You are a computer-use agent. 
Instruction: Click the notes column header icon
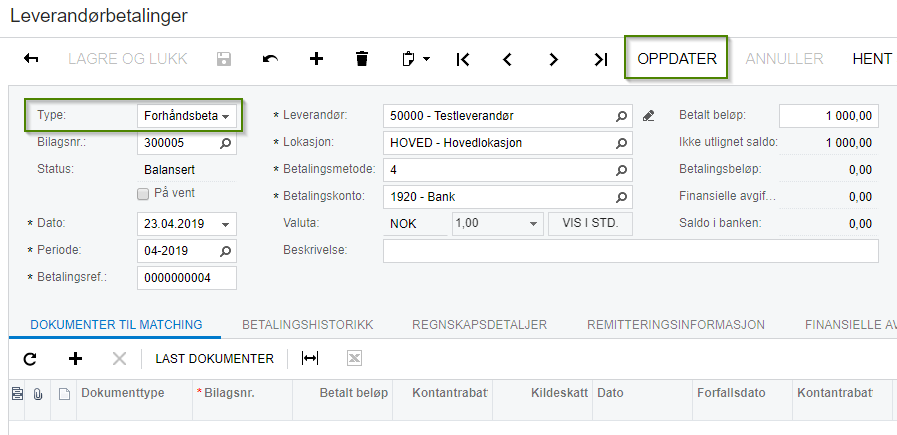17,393
